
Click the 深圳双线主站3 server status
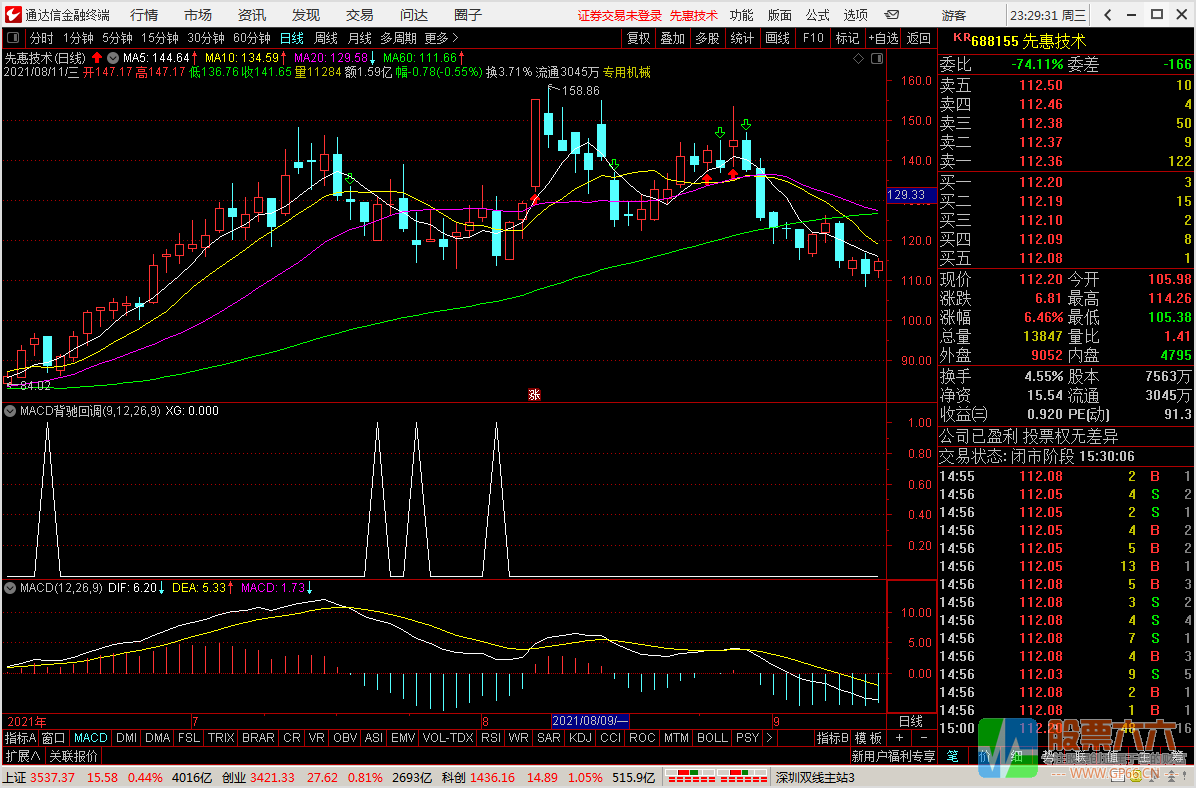[815, 777]
